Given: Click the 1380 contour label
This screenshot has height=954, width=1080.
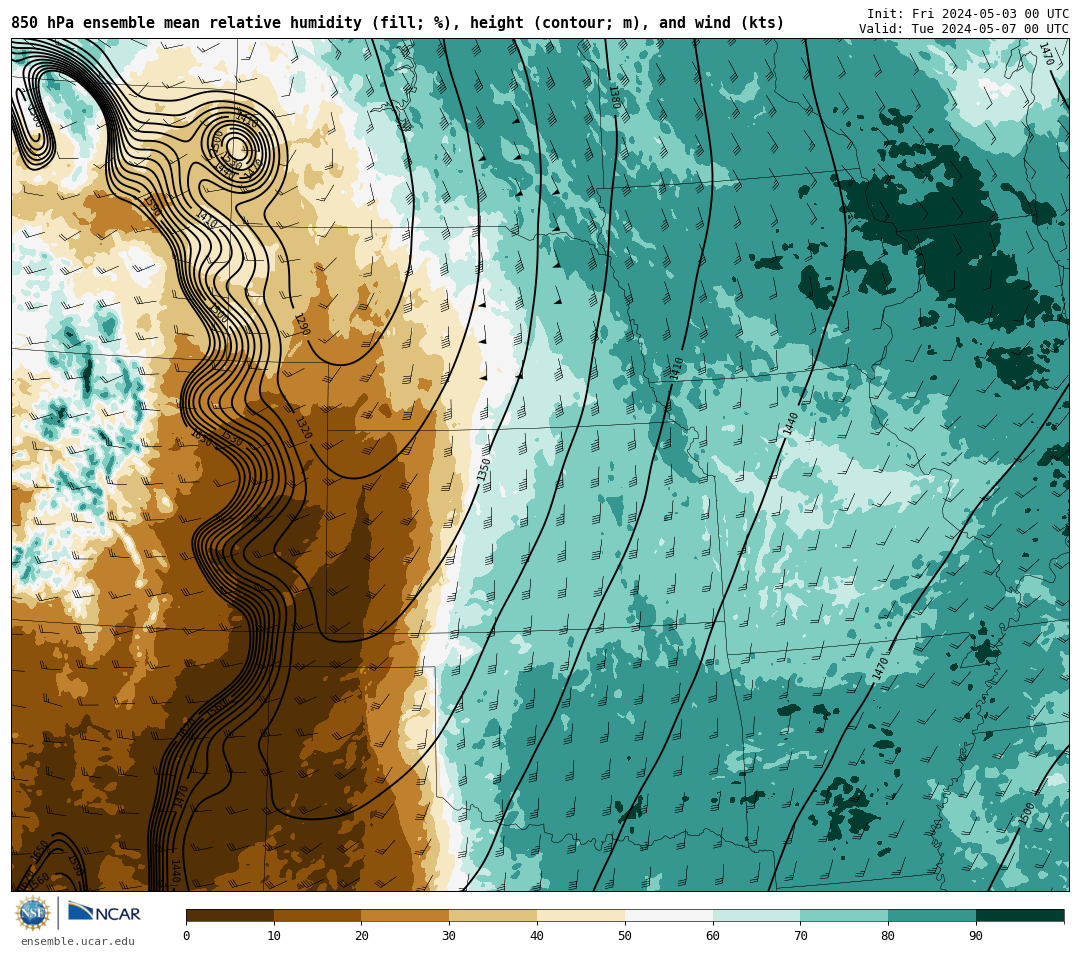Looking at the screenshot, I should pyautogui.click(x=616, y=97).
